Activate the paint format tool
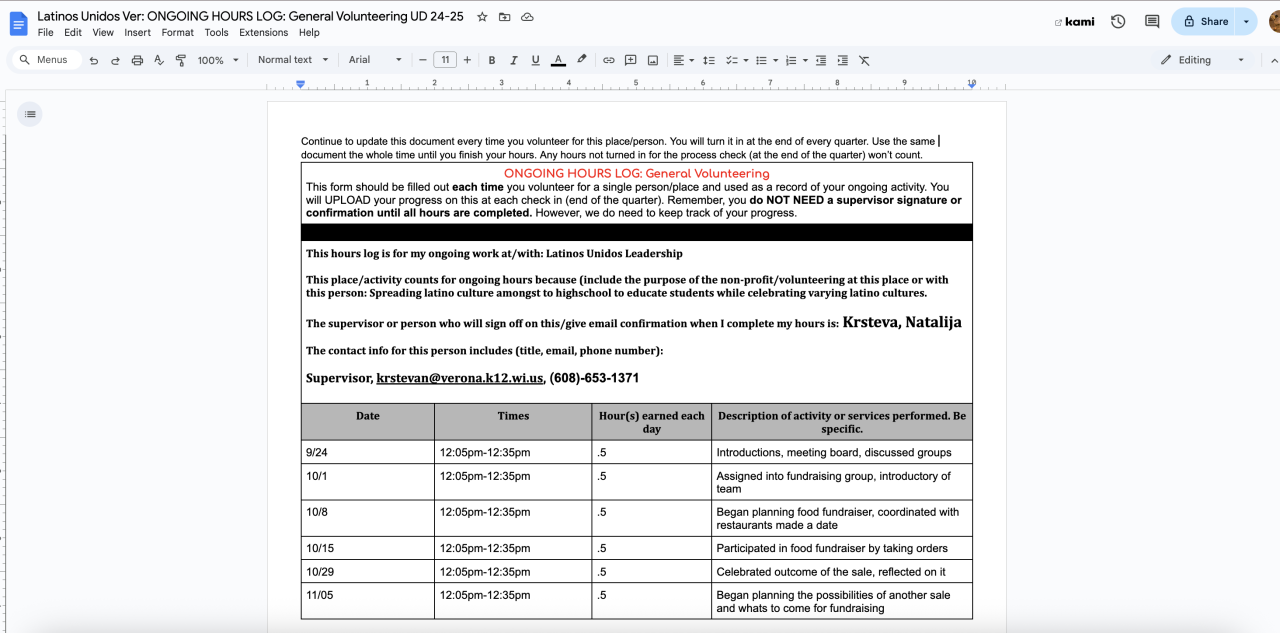The width and height of the screenshot is (1280, 633). [181, 60]
